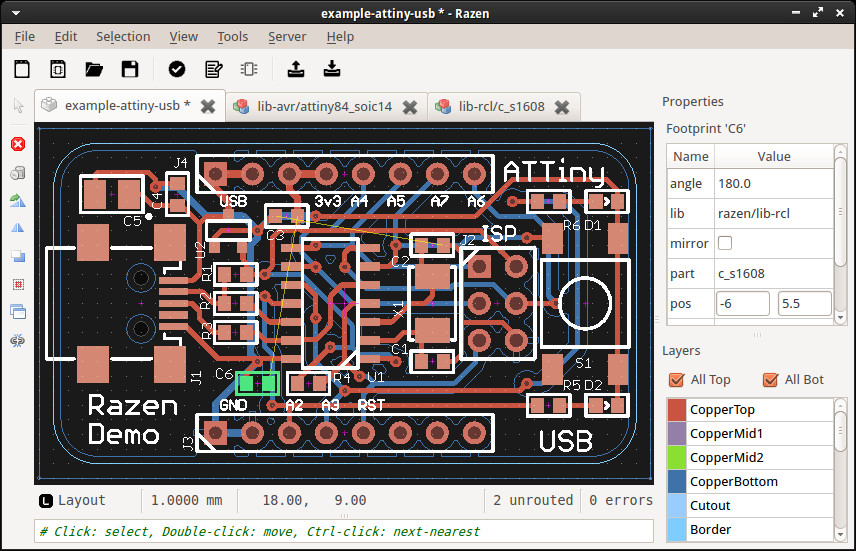Select the highlighted C6 footprint on board
The width and height of the screenshot is (856, 551).
[x=257, y=384]
